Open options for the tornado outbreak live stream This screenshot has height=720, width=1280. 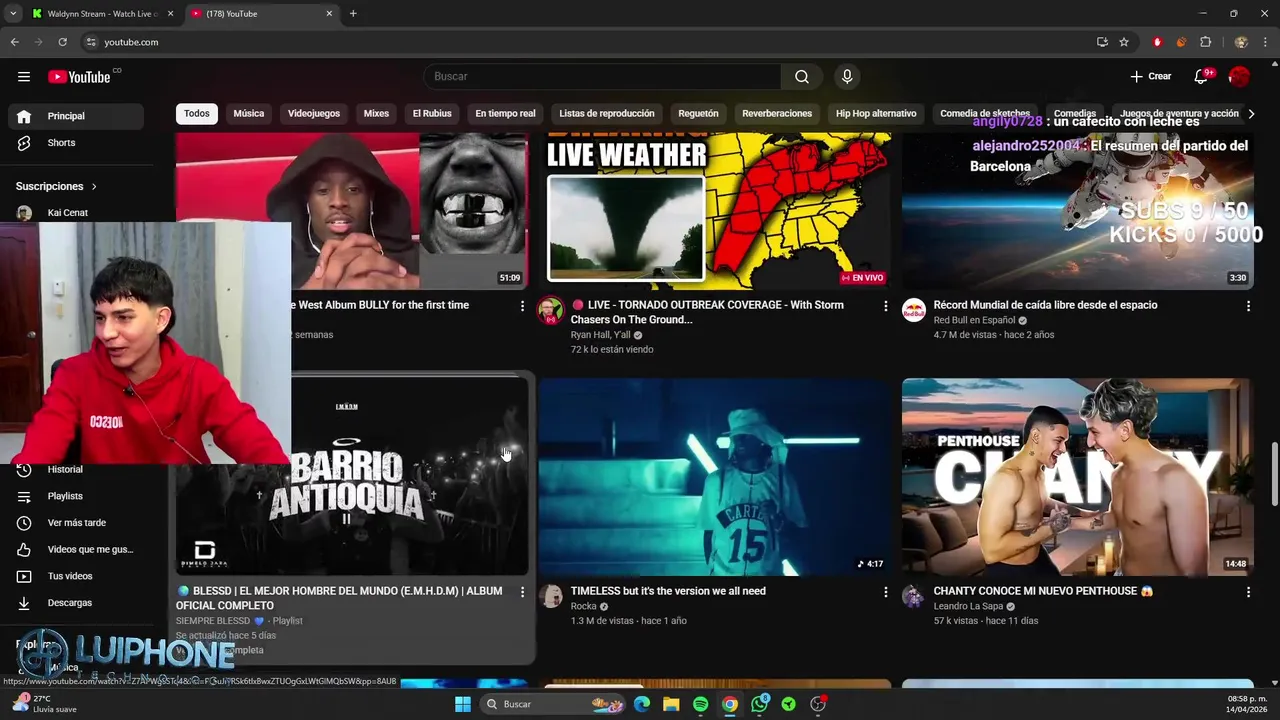[x=885, y=306]
